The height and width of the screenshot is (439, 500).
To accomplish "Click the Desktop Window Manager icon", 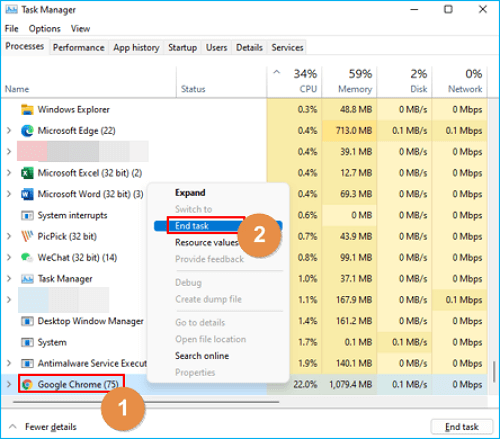I will click(x=27, y=321).
